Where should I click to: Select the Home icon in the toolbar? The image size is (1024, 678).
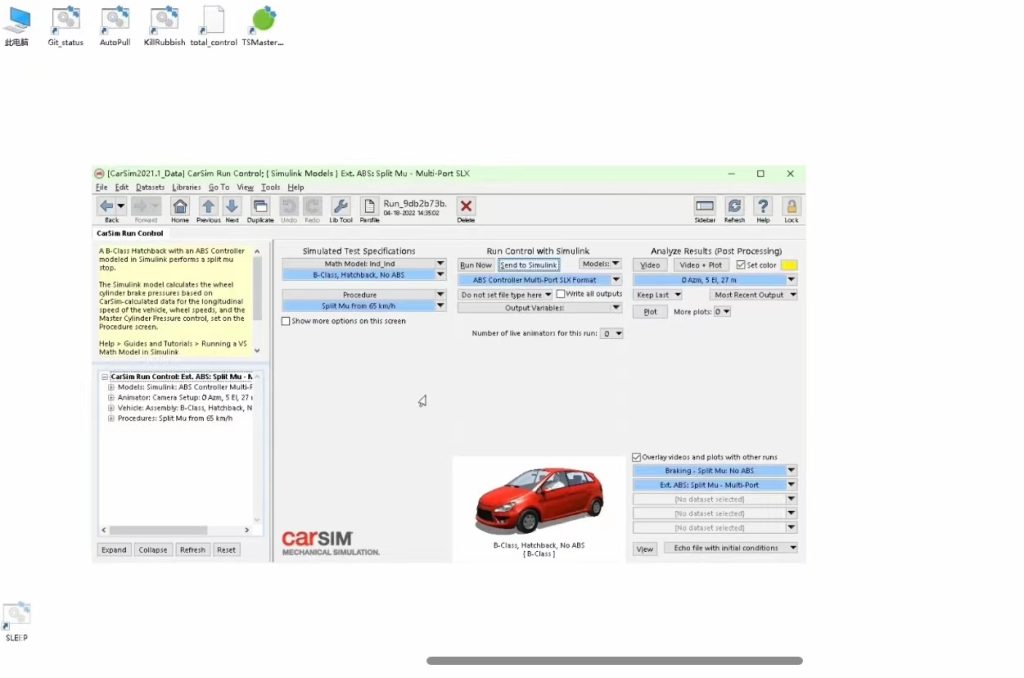[181, 208]
